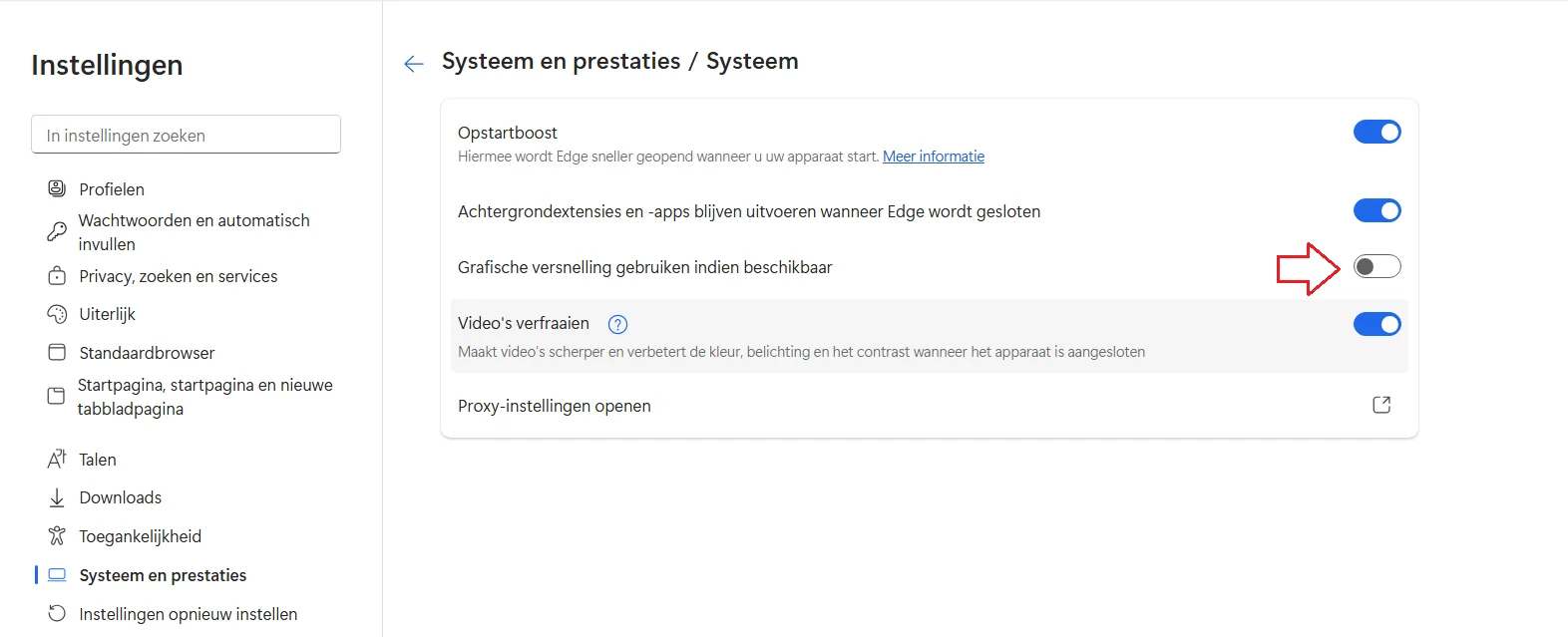Click the Uiterlijk palette icon
The height and width of the screenshot is (637, 1568).
[57, 314]
